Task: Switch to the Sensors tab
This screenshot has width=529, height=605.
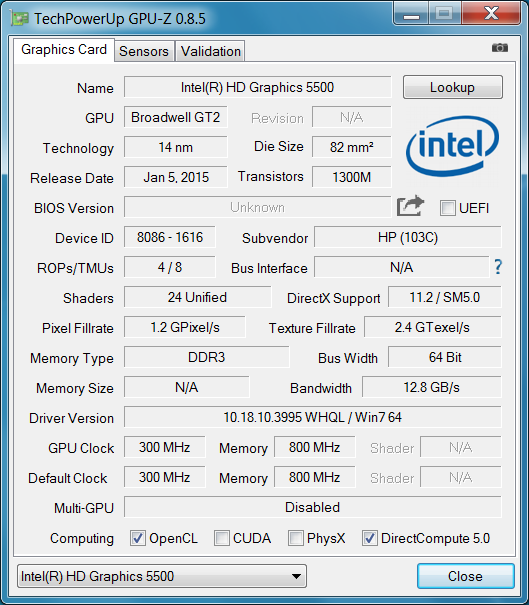Action: (144, 51)
